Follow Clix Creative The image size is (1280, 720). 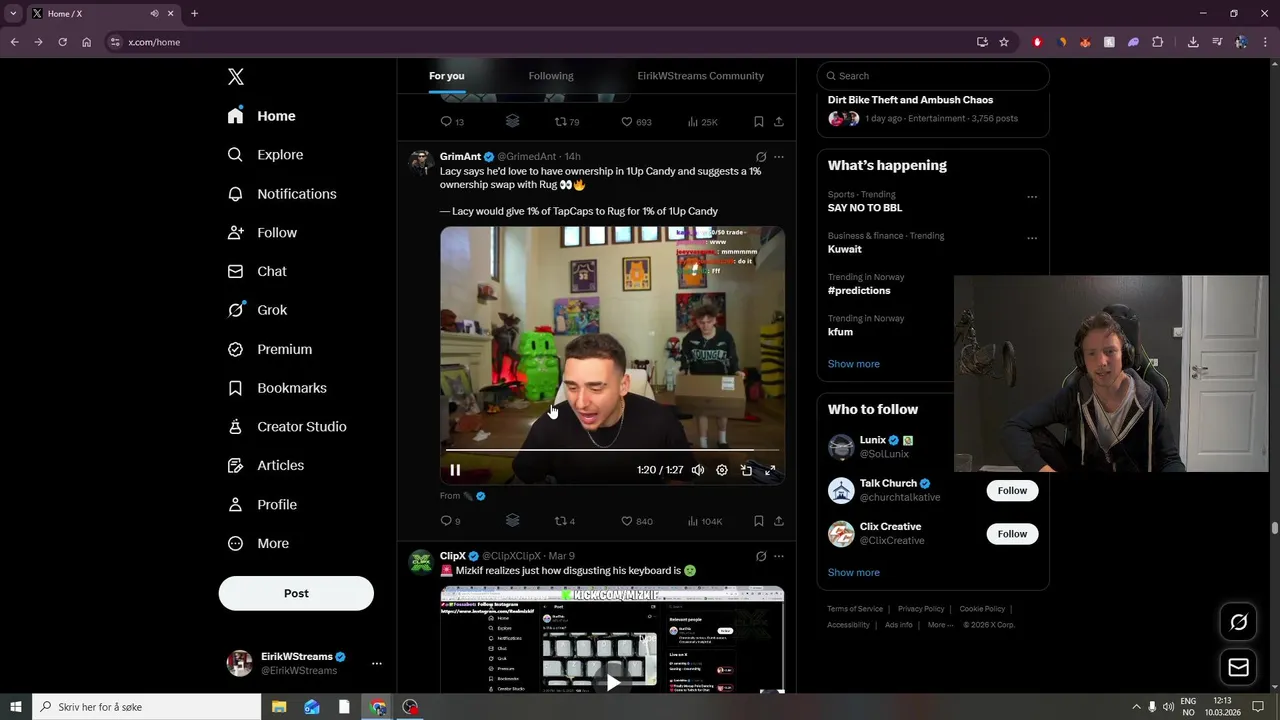(1012, 534)
